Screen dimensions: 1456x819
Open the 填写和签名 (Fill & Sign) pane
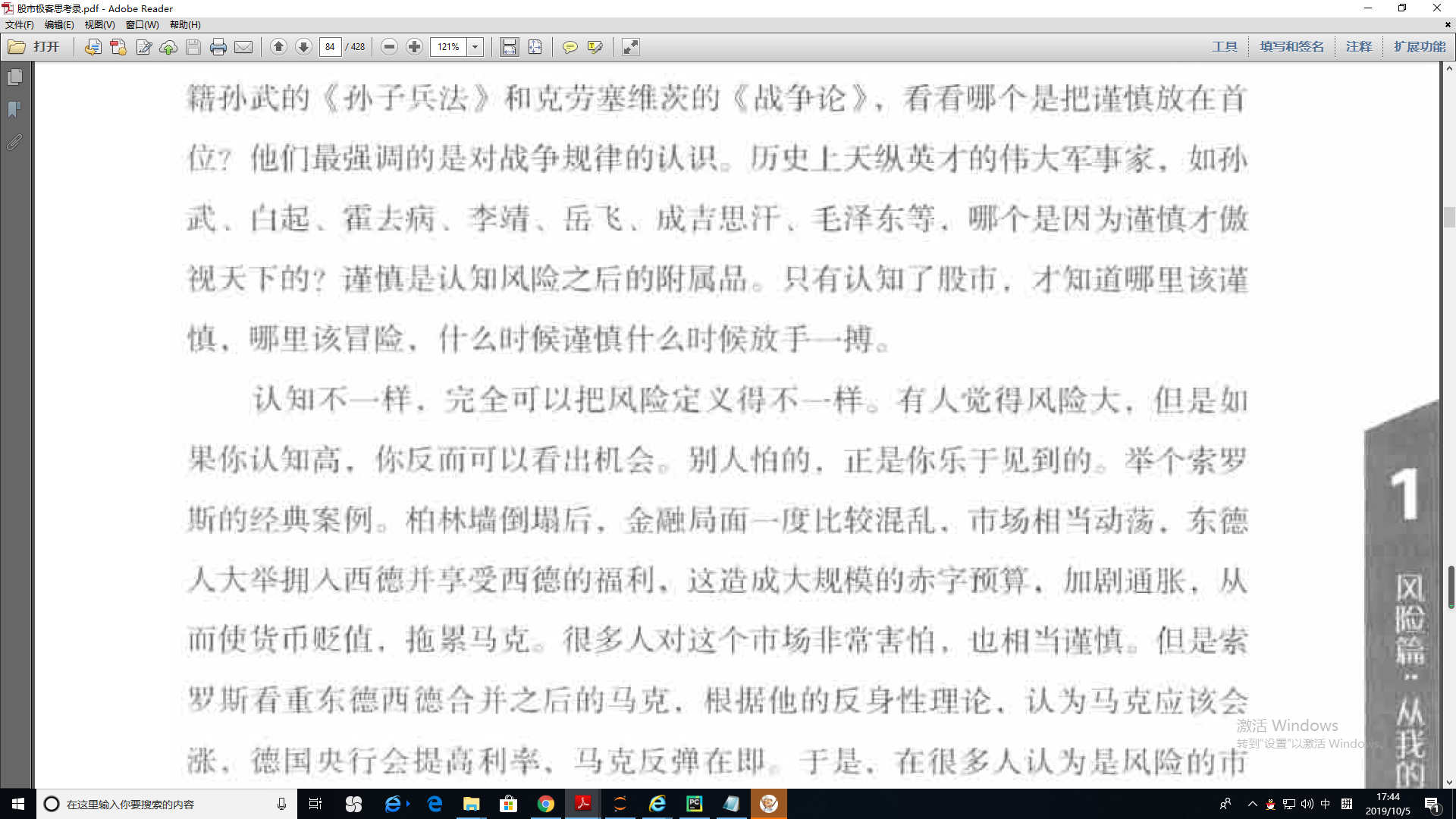tap(1291, 47)
